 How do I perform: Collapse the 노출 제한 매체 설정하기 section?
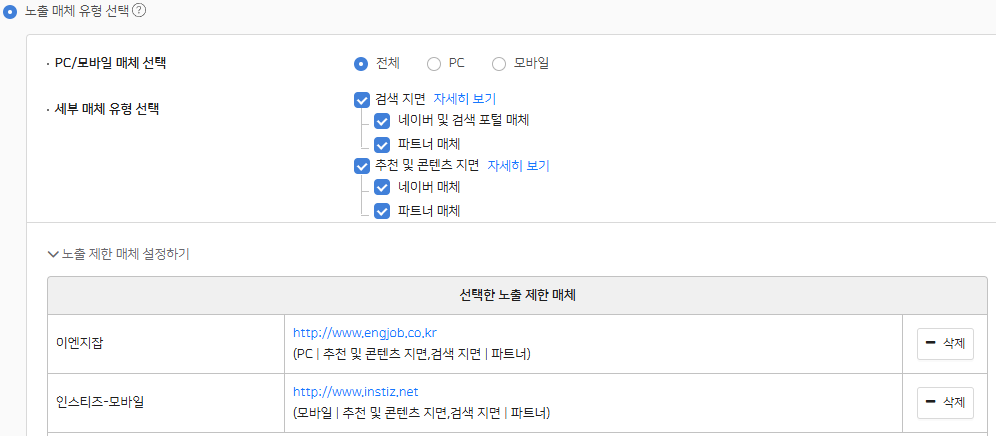pos(118,254)
